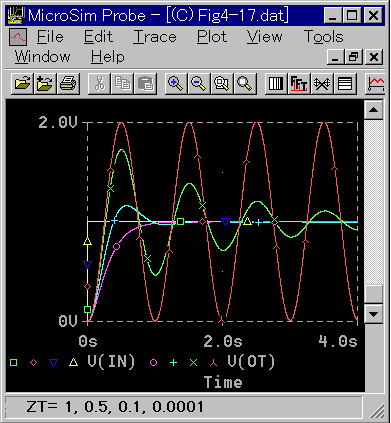Click the 2.0V Y-axis label

pyautogui.click(x=58, y=123)
